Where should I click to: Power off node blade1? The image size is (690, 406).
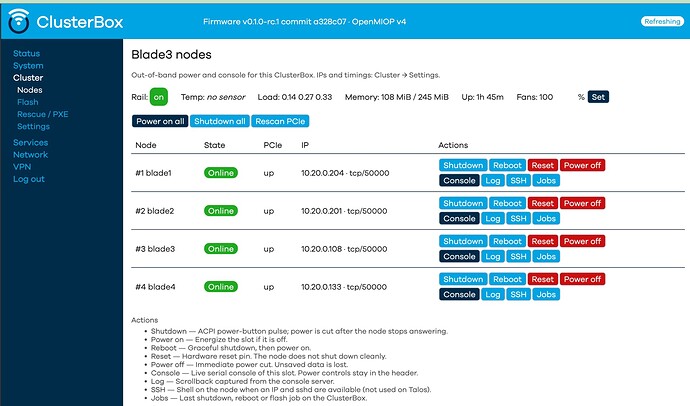[582, 165]
